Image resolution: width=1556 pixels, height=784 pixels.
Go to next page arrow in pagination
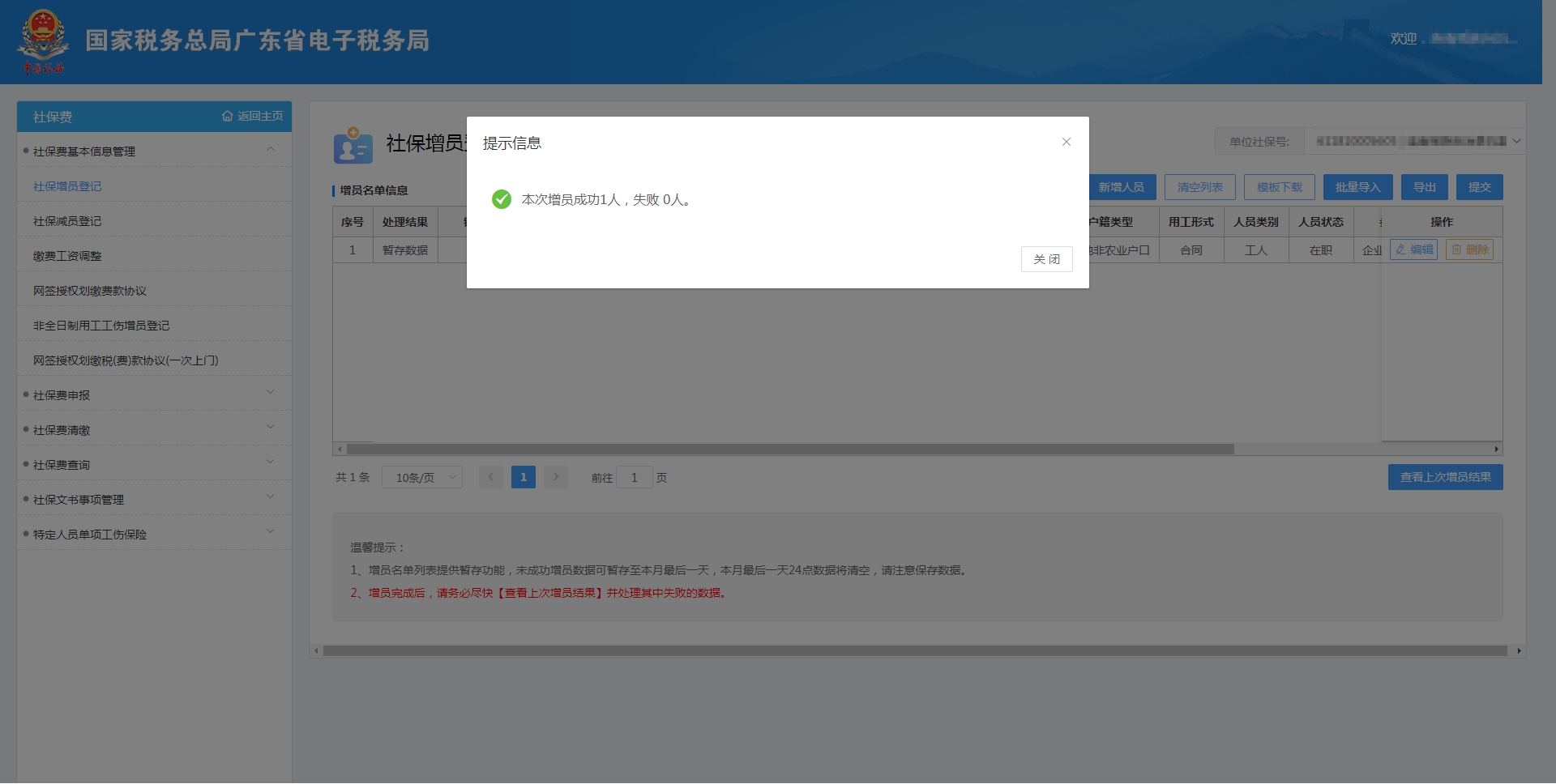[556, 477]
